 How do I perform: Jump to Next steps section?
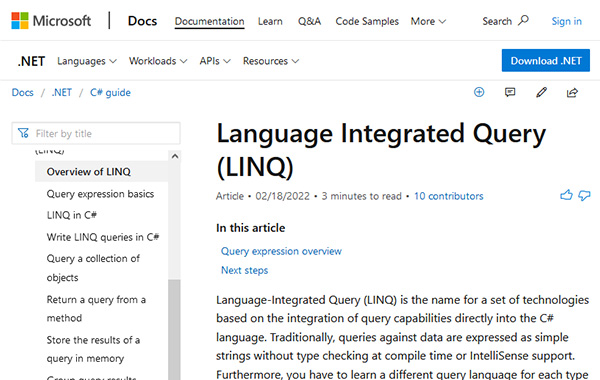[245, 270]
